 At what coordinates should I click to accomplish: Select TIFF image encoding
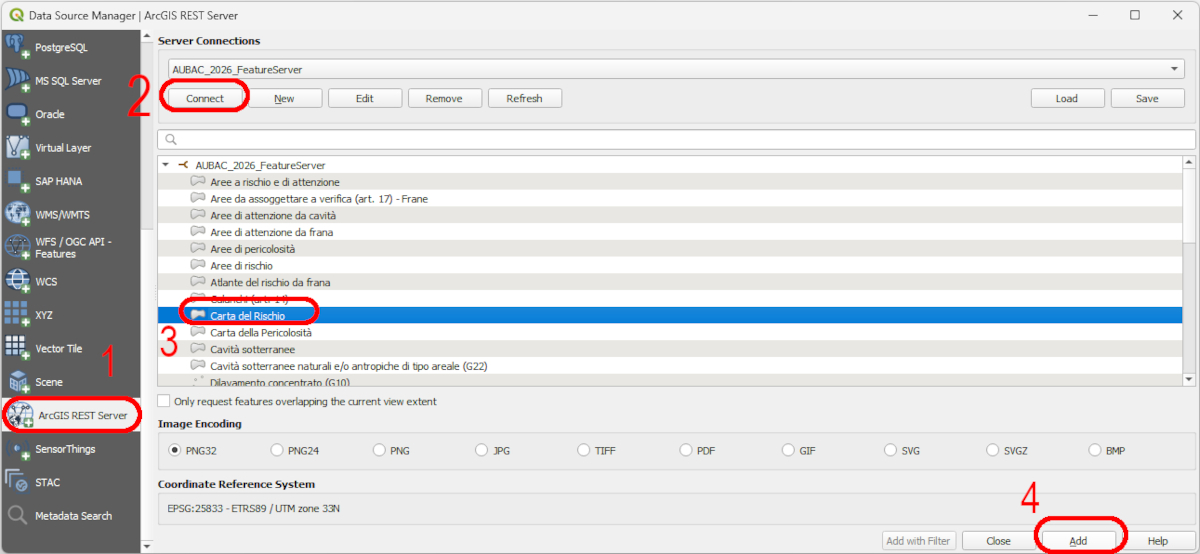[x=584, y=451]
